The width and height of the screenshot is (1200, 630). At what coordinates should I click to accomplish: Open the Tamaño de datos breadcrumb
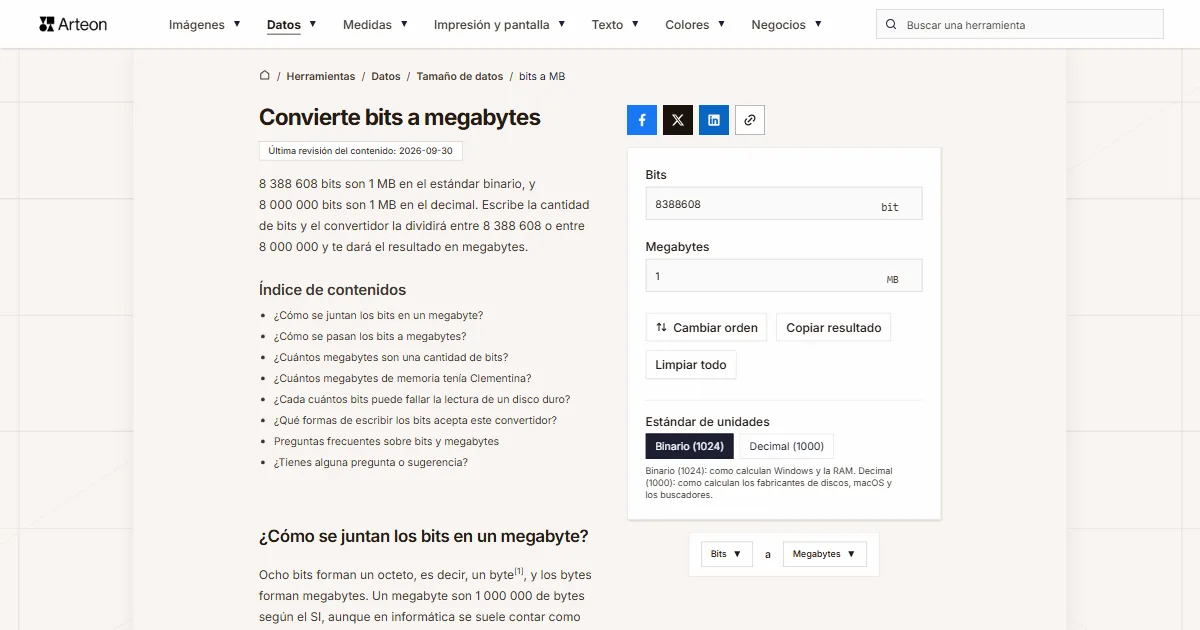pos(460,76)
